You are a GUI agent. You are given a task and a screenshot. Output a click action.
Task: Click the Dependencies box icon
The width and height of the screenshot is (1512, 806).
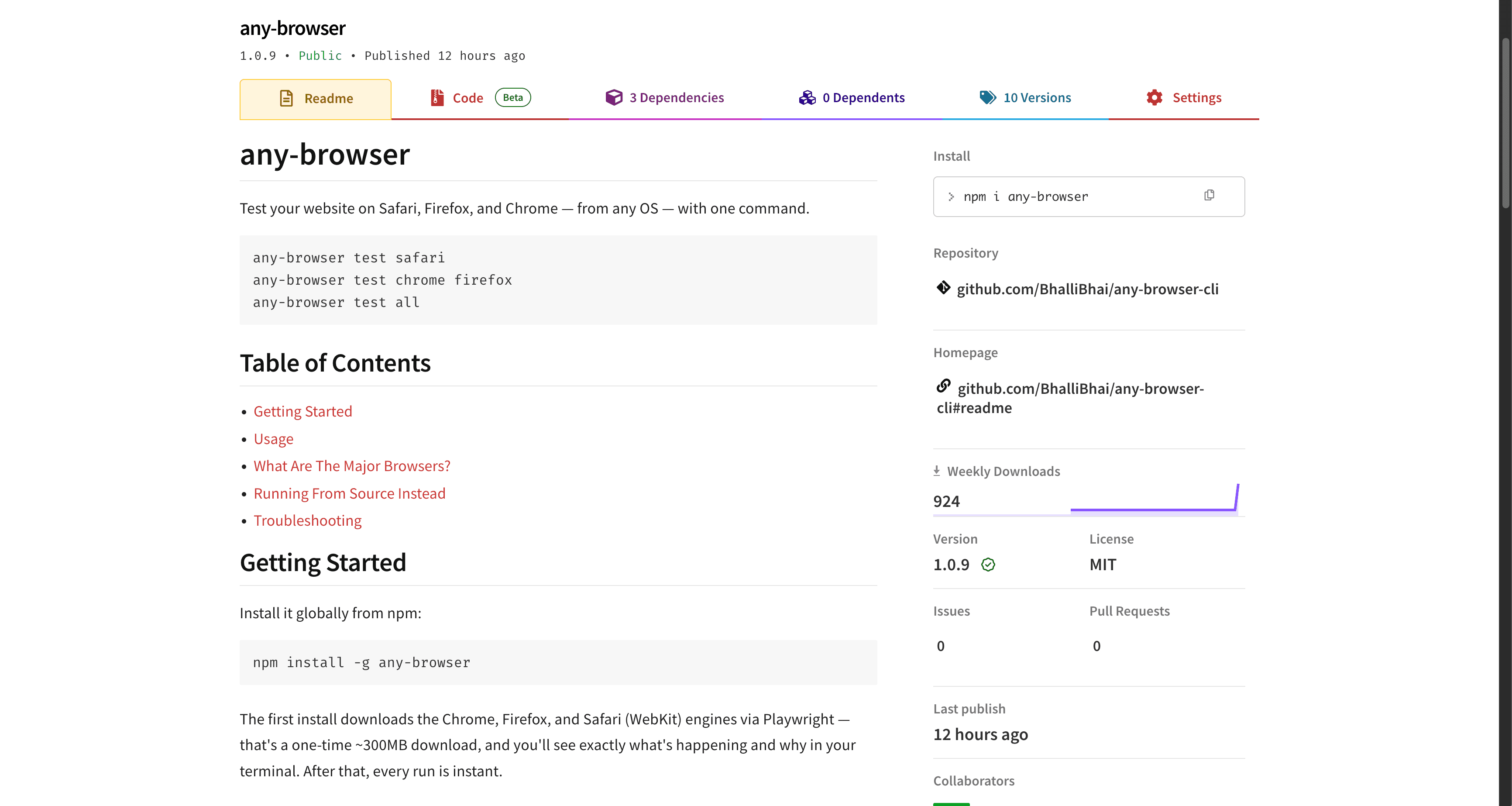click(x=613, y=97)
